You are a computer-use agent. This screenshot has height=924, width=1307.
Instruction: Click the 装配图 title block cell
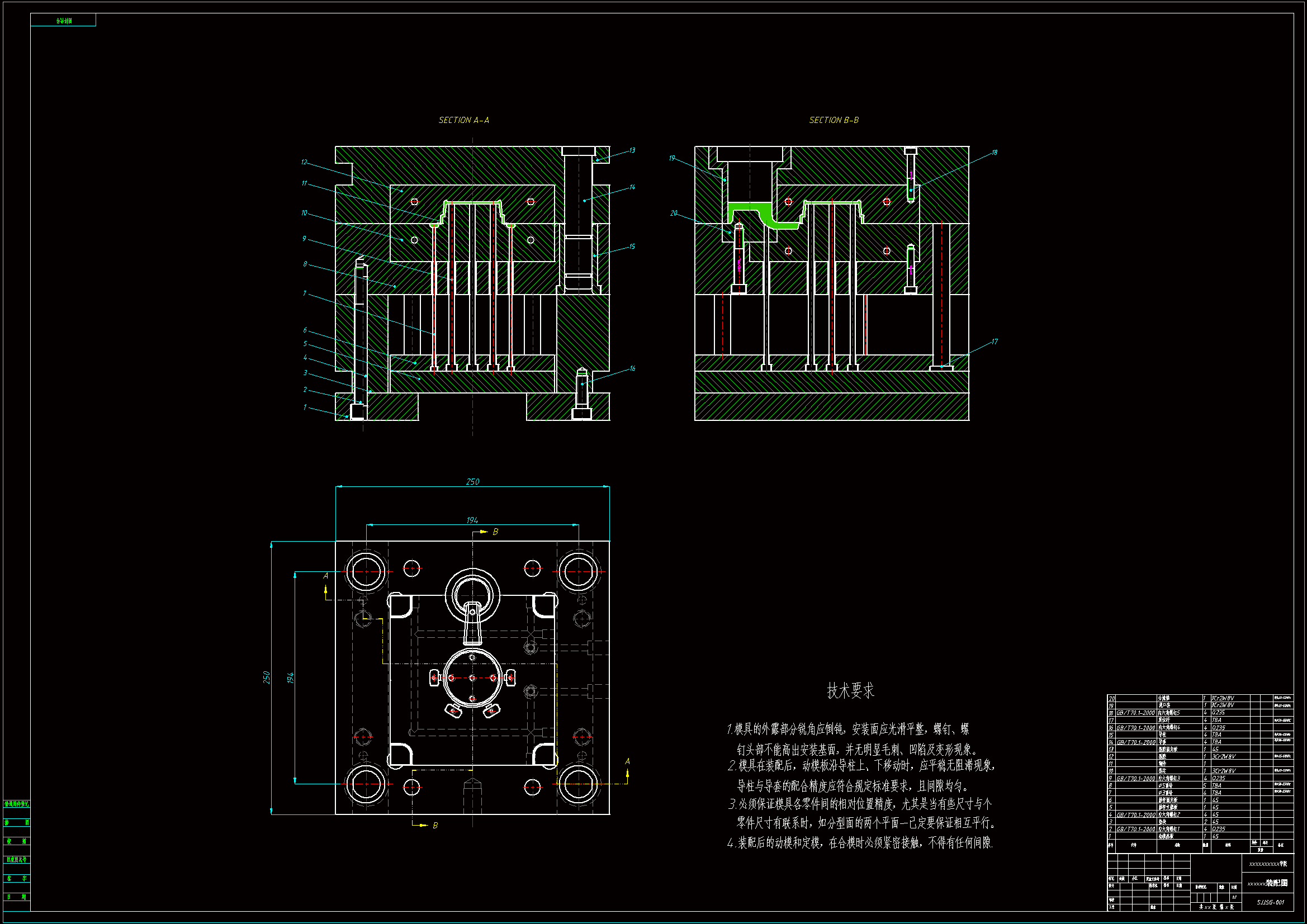point(1276,883)
